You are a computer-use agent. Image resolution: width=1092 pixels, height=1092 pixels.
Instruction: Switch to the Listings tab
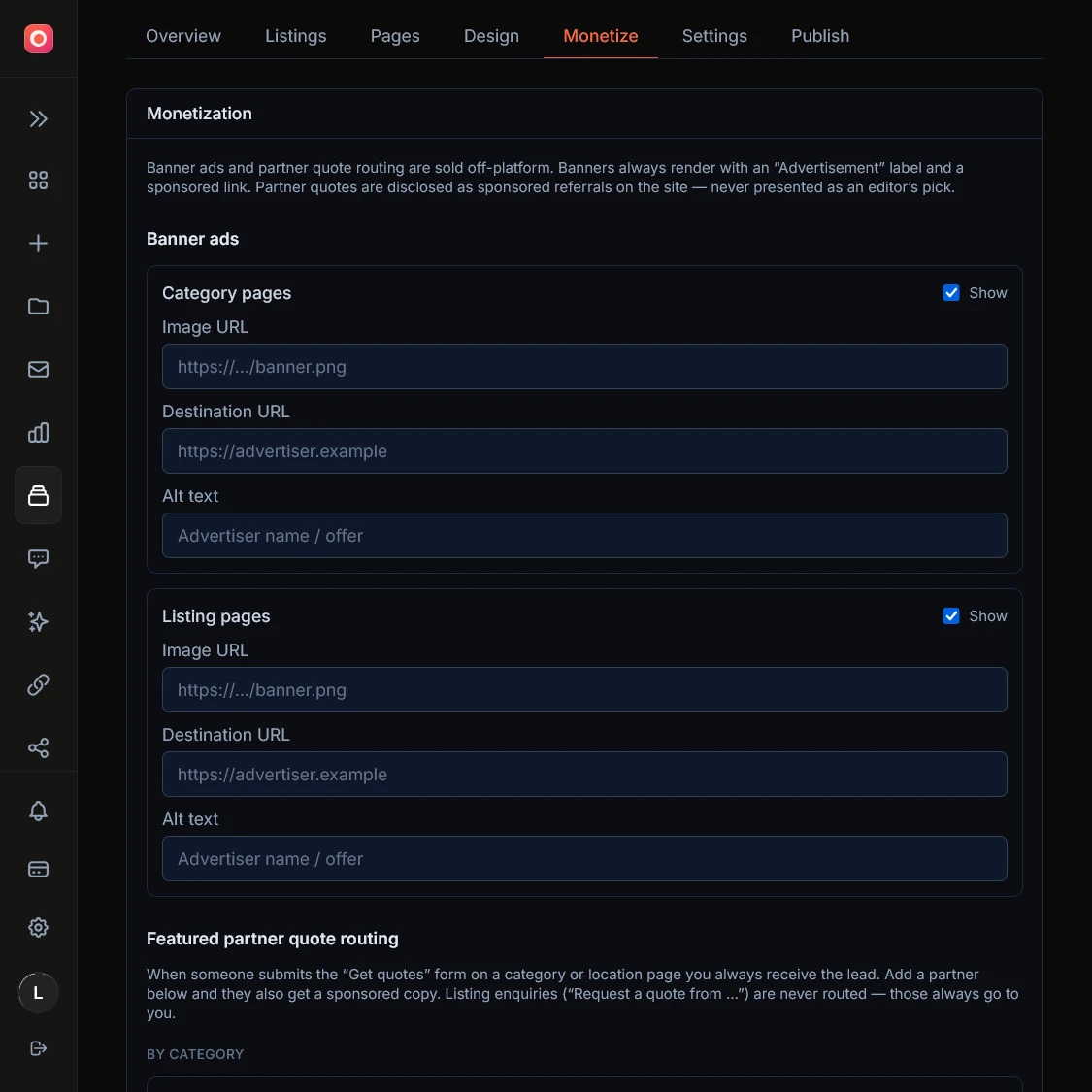click(x=296, y=36)
